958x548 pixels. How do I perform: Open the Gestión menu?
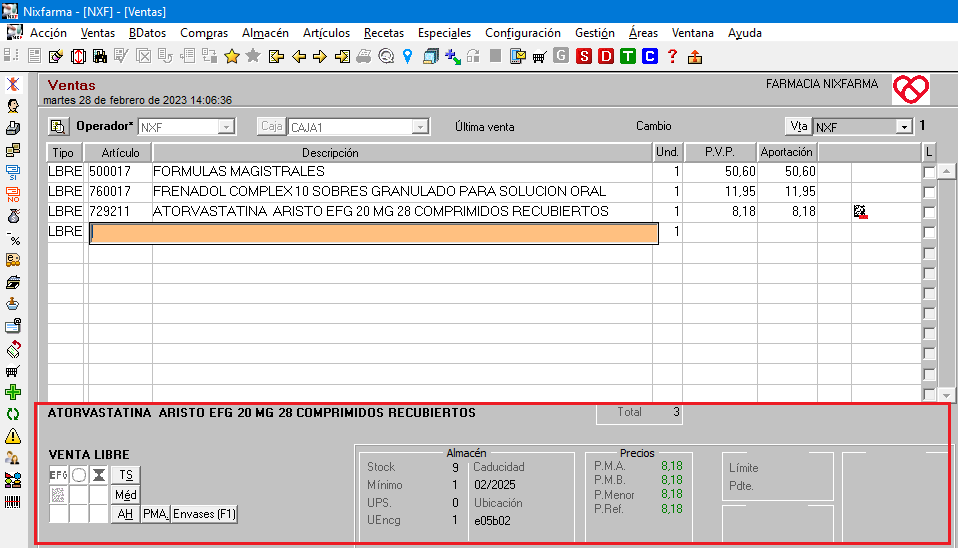(x=594, y=33)
